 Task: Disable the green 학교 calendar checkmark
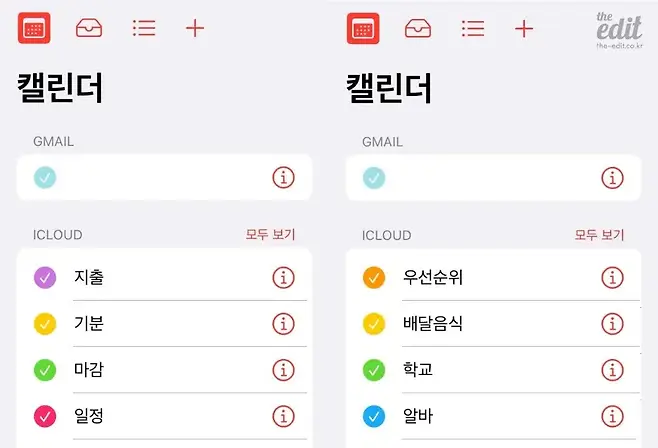coord(374,370)
